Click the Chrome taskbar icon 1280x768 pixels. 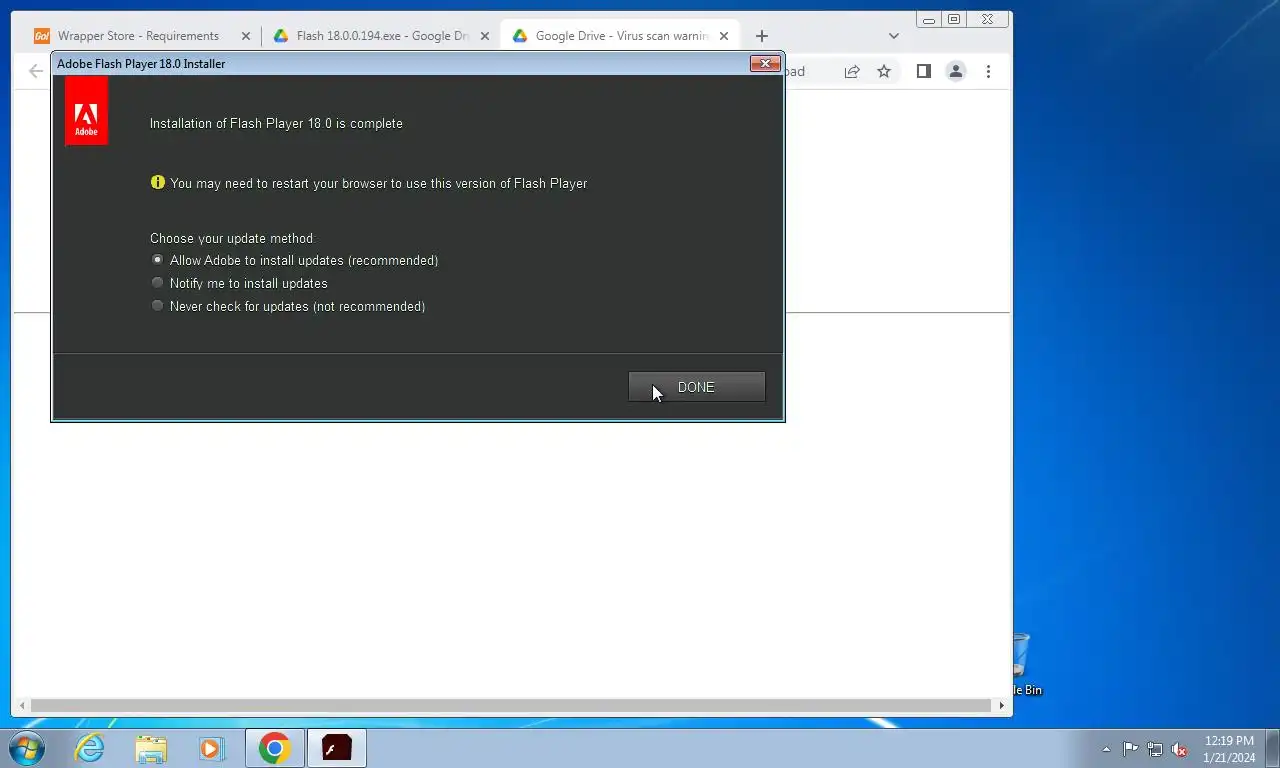tap(274, 748)
